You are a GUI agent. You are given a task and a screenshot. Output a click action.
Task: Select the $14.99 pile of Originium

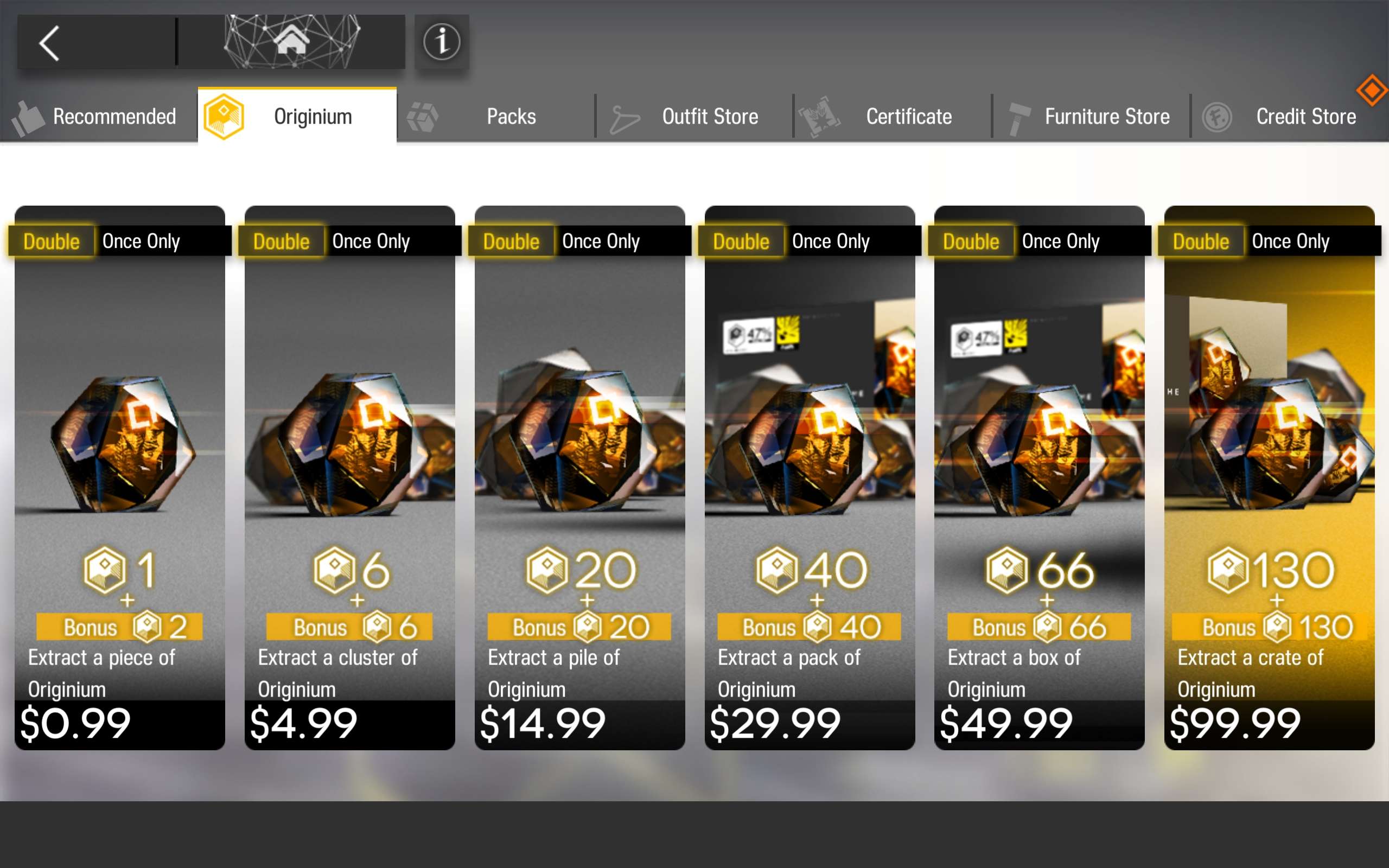[579, 477]
